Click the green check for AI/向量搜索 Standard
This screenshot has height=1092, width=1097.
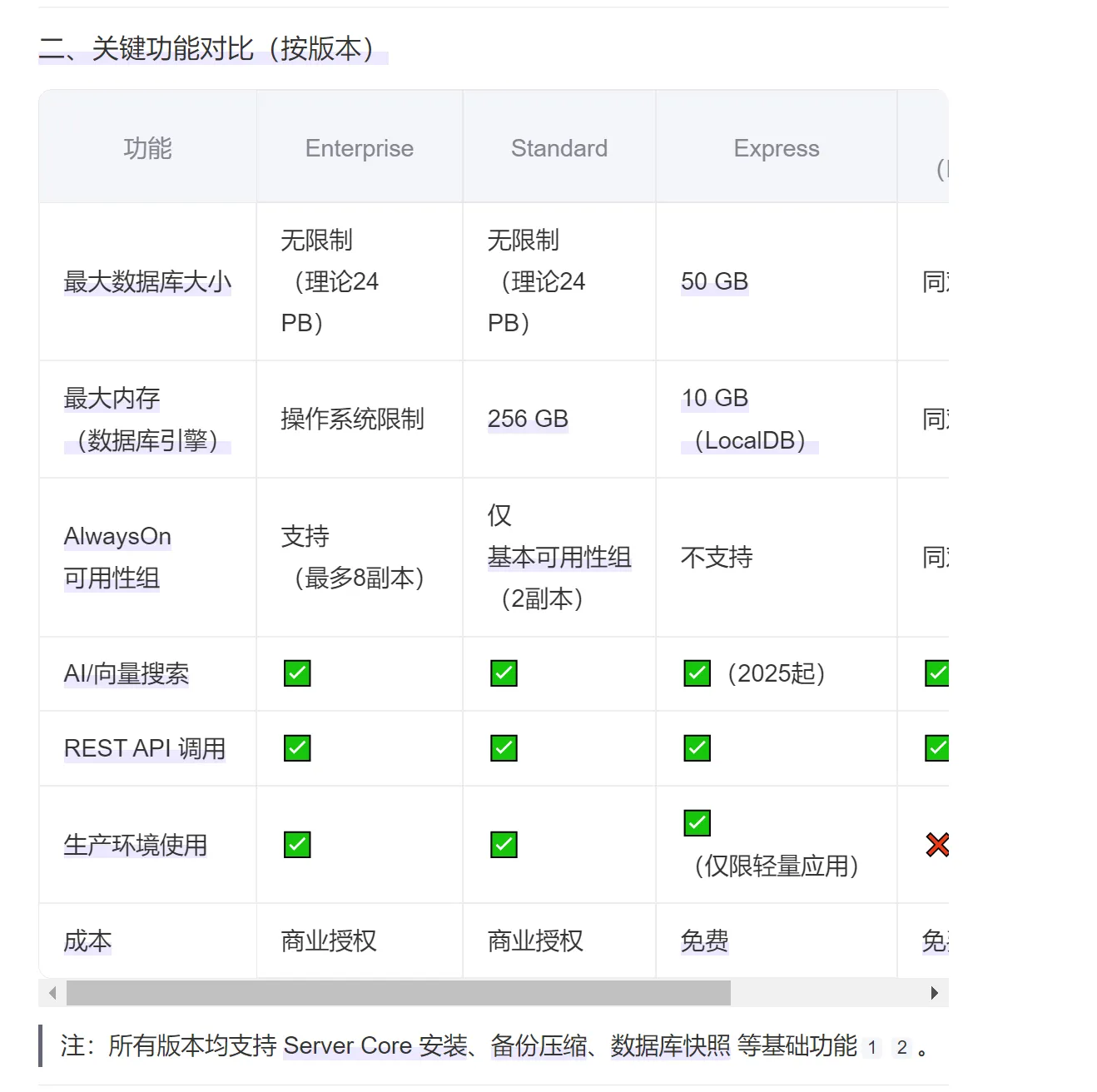pos(504,673)
